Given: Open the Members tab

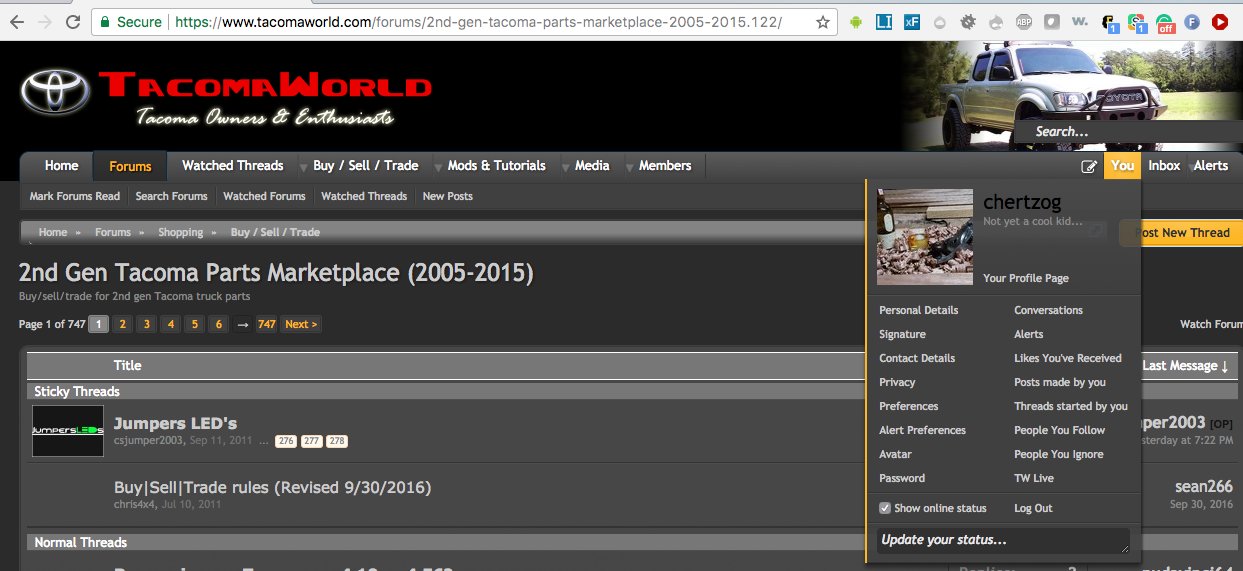Looking at the screenshot, I should (665, 166).
